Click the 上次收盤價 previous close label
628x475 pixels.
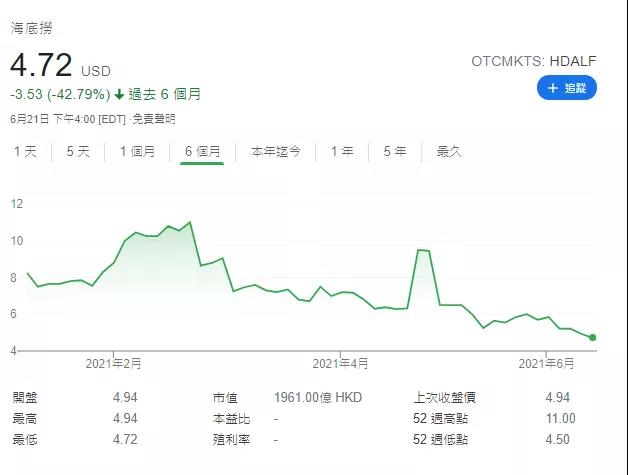click(x=445, y=398)
